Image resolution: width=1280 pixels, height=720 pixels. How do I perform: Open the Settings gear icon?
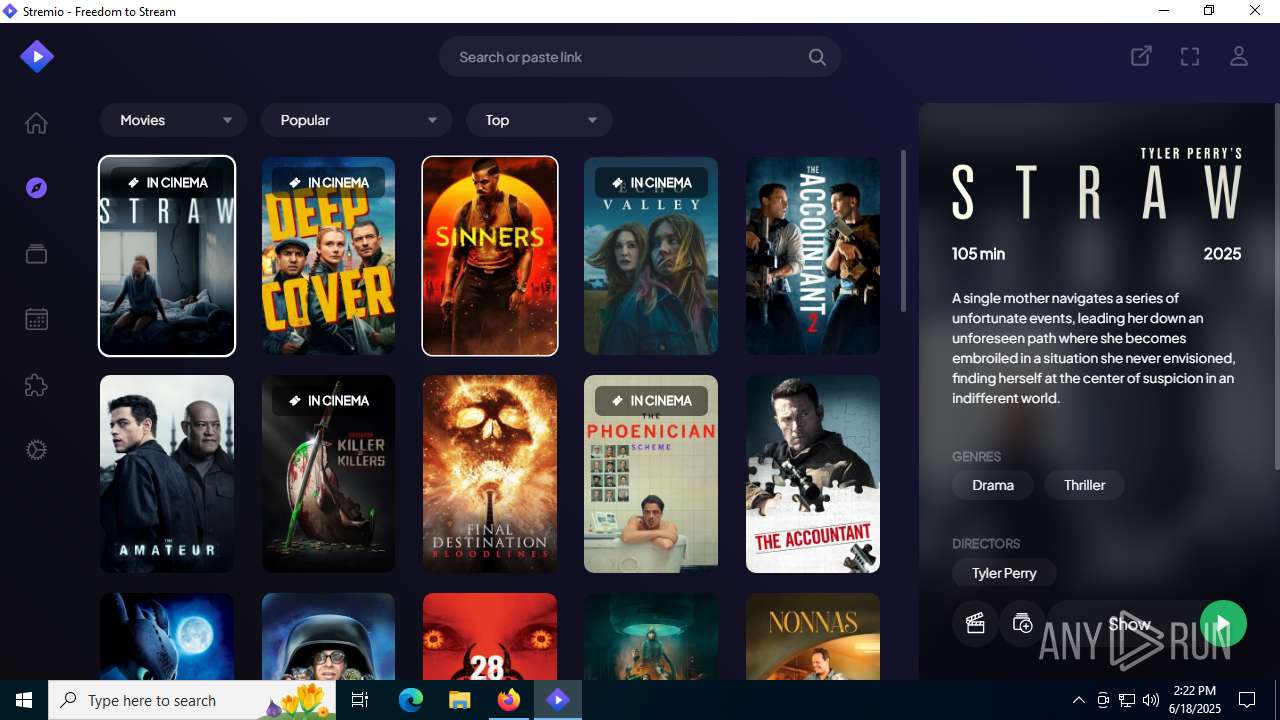click(36, 450)
